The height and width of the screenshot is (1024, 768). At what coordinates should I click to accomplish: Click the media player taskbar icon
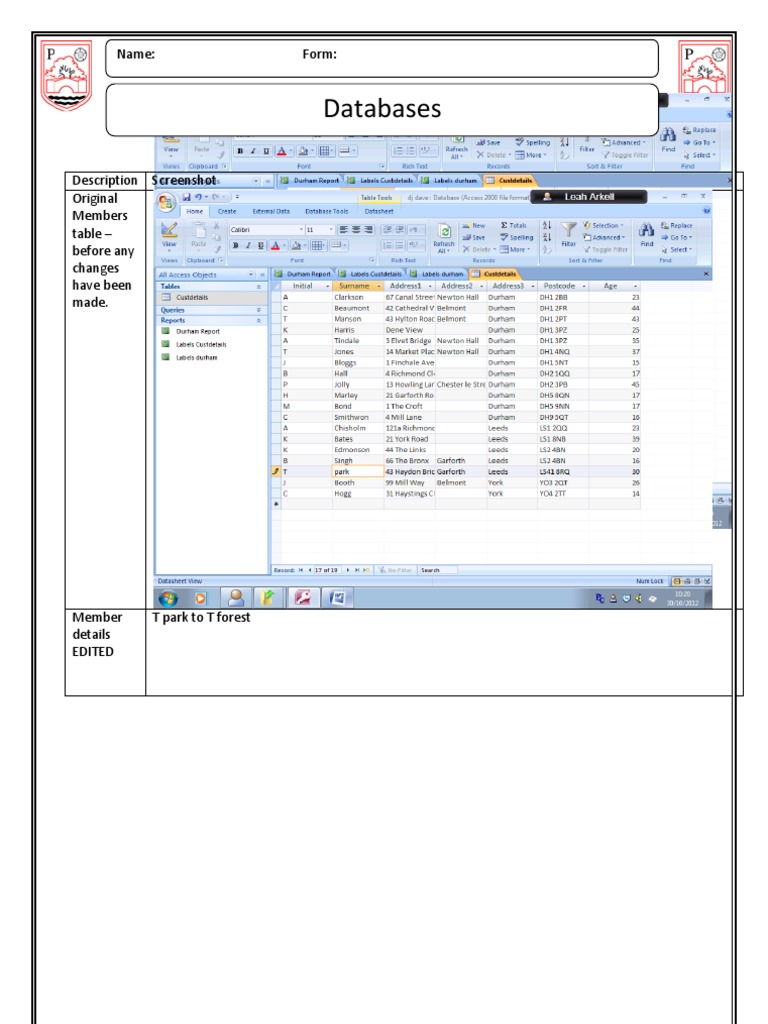coord(200,598)
